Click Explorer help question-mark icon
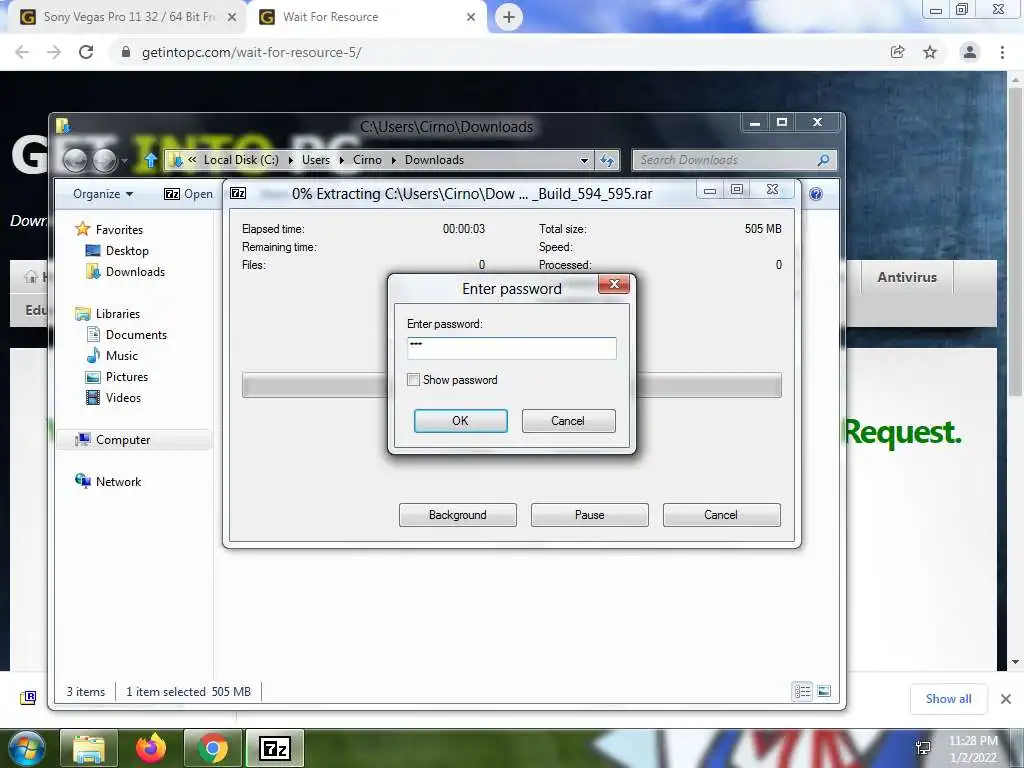The image size is (1024, 768). (x=816, y=194)
